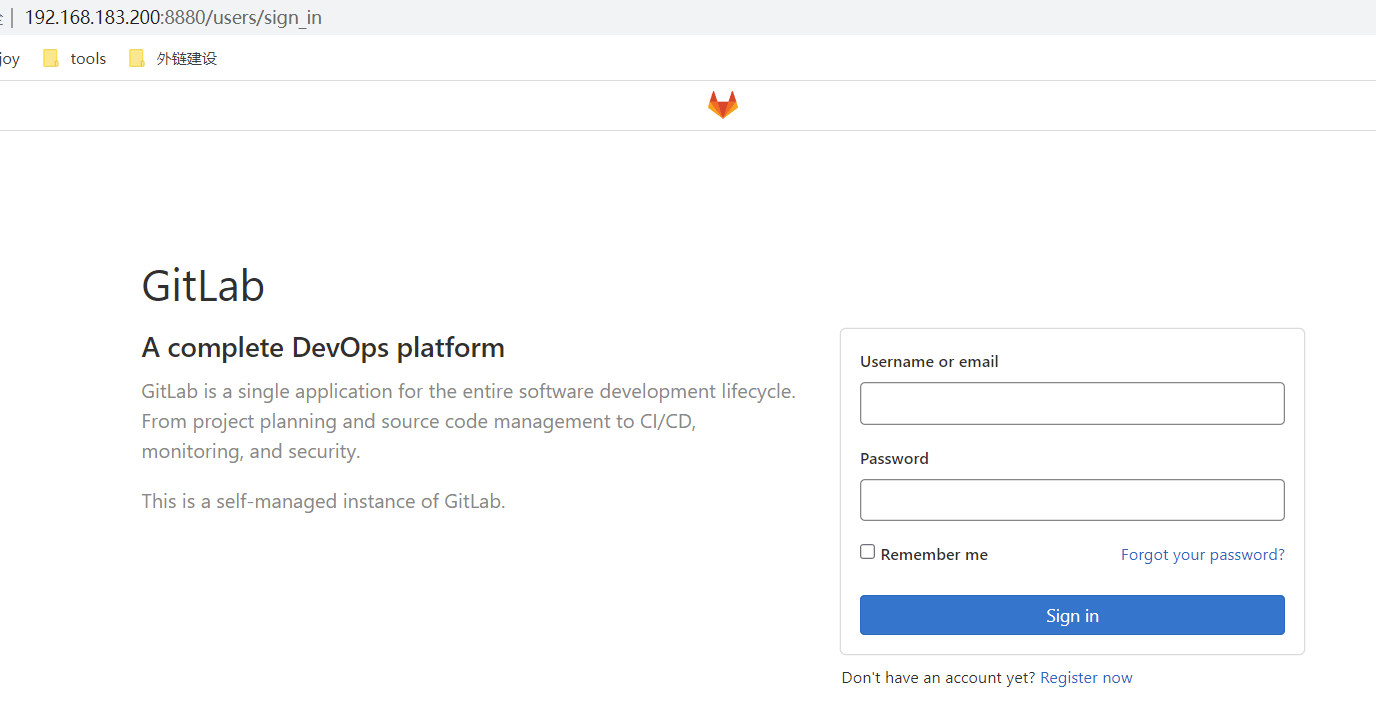Open the 外链建设 bookmark folder
This screenshot has width=1376, height=718.
click(x=173, y=59)
